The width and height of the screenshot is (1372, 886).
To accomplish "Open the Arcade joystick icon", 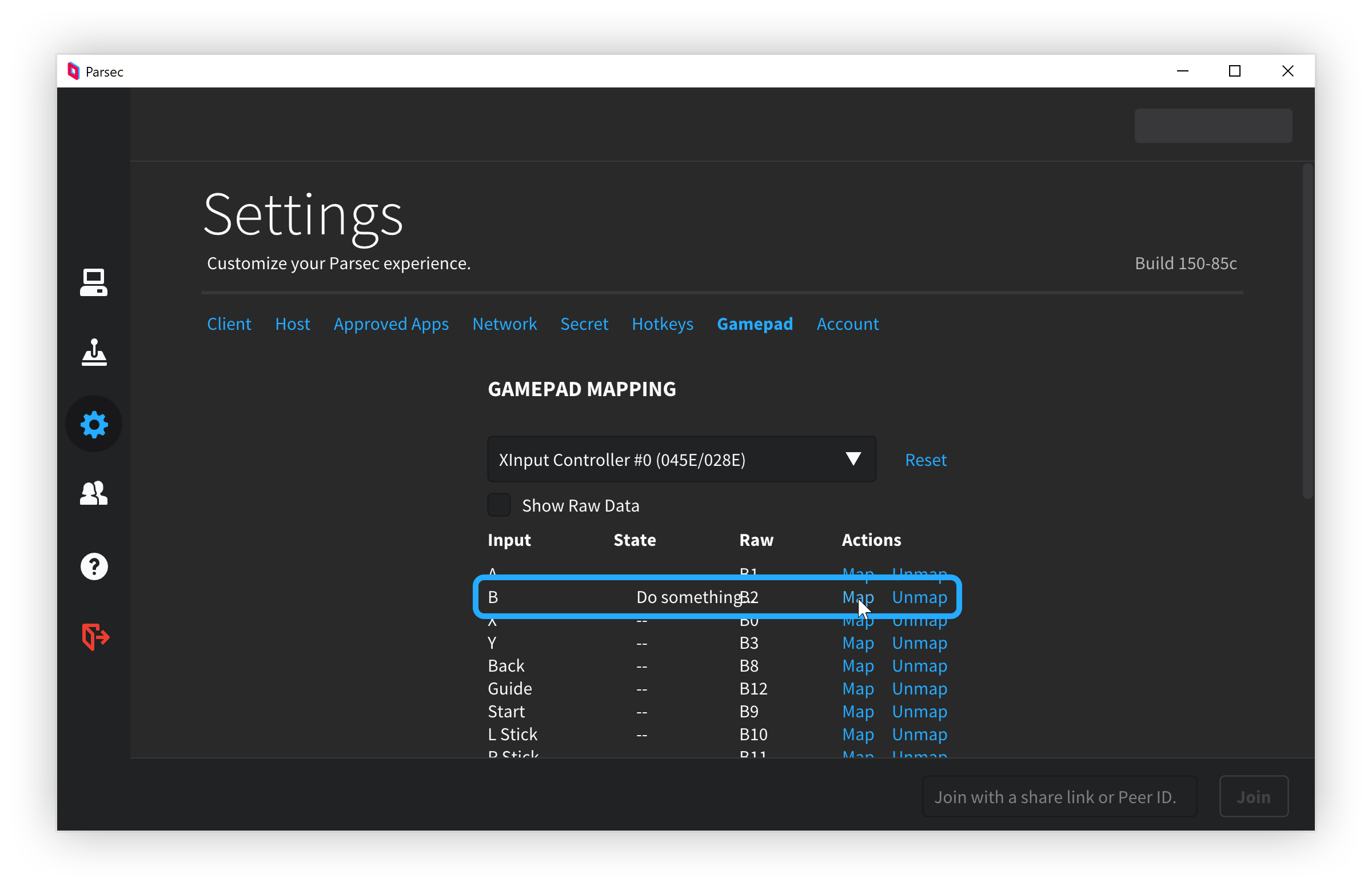I will [94, 353].
